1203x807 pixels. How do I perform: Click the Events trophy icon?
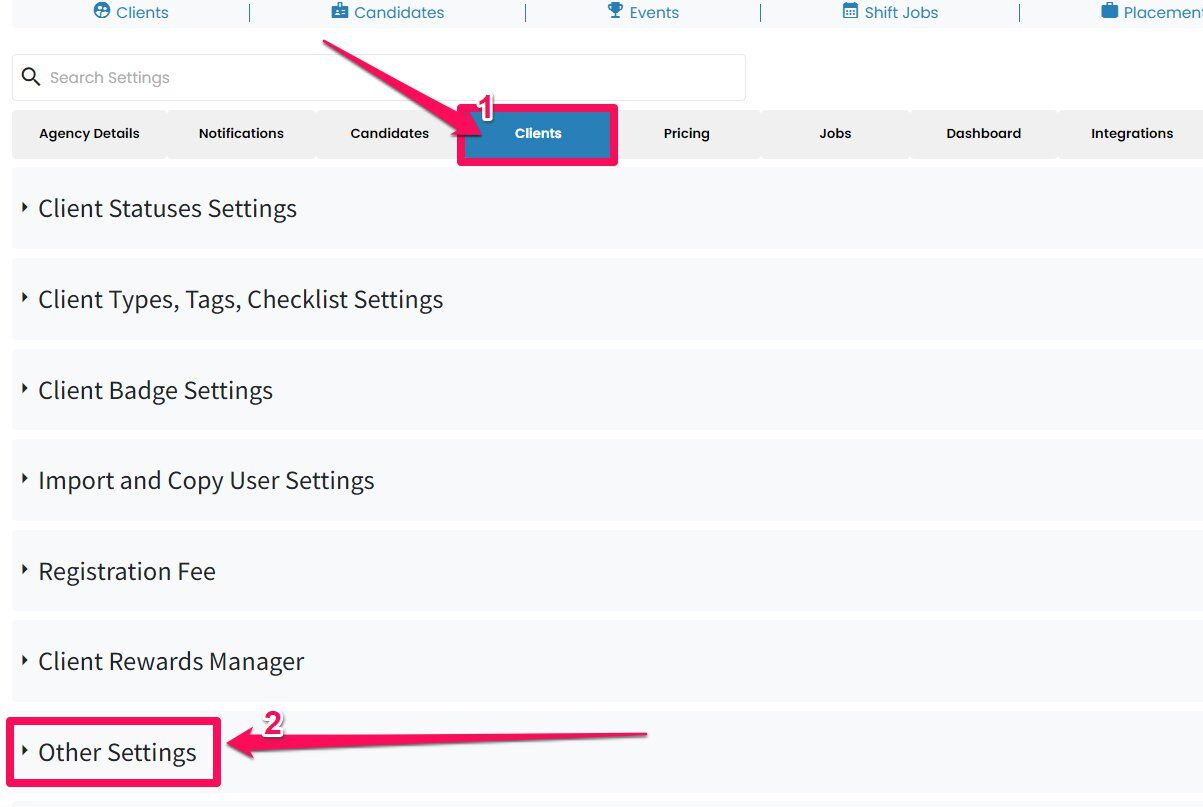(615, 11)
